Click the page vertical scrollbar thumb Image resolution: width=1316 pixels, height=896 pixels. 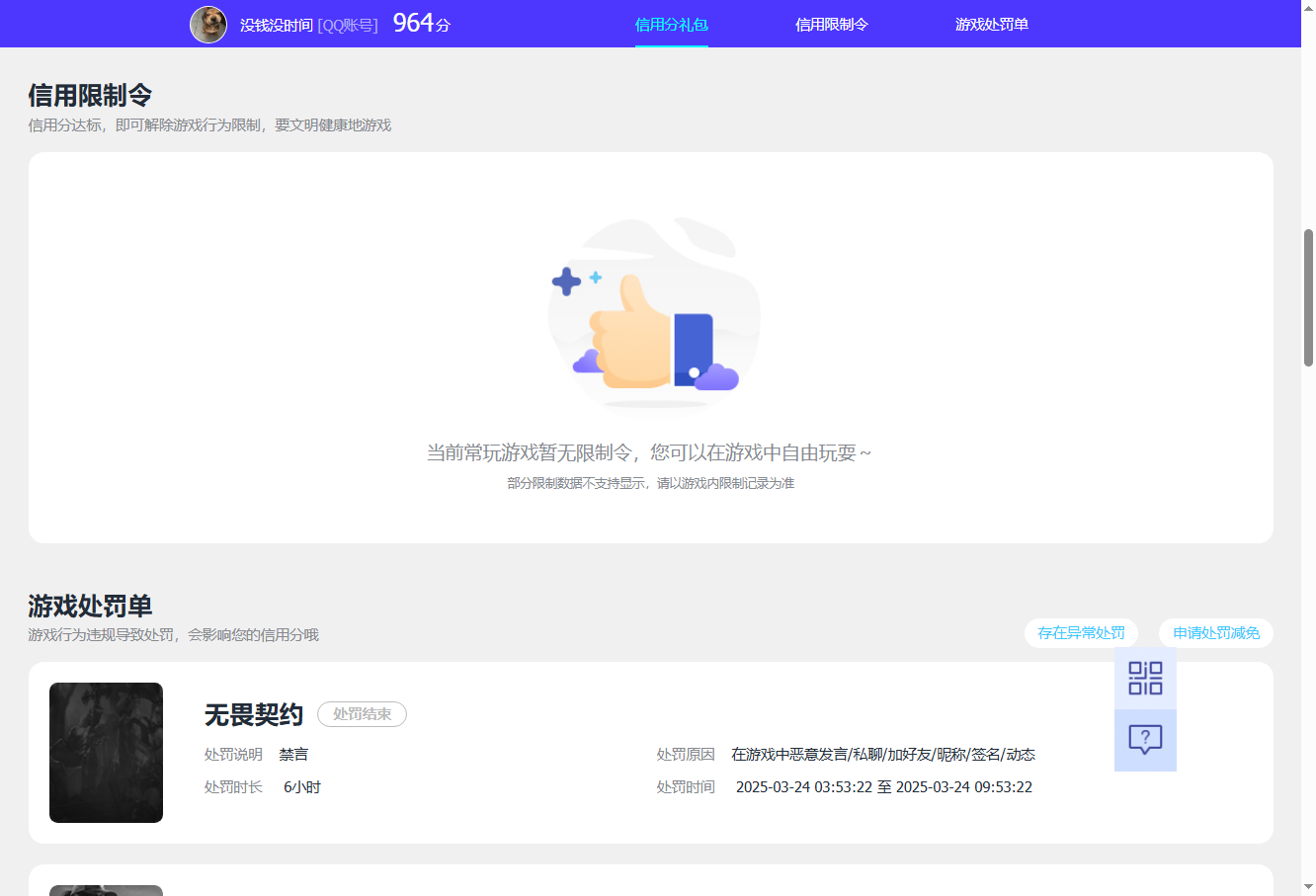click(1308, 297)
